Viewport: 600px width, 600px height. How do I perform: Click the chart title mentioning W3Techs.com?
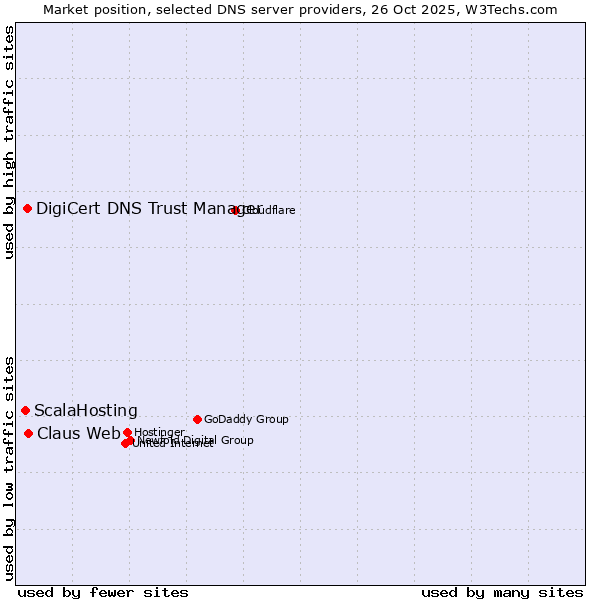tap(300, 9)
